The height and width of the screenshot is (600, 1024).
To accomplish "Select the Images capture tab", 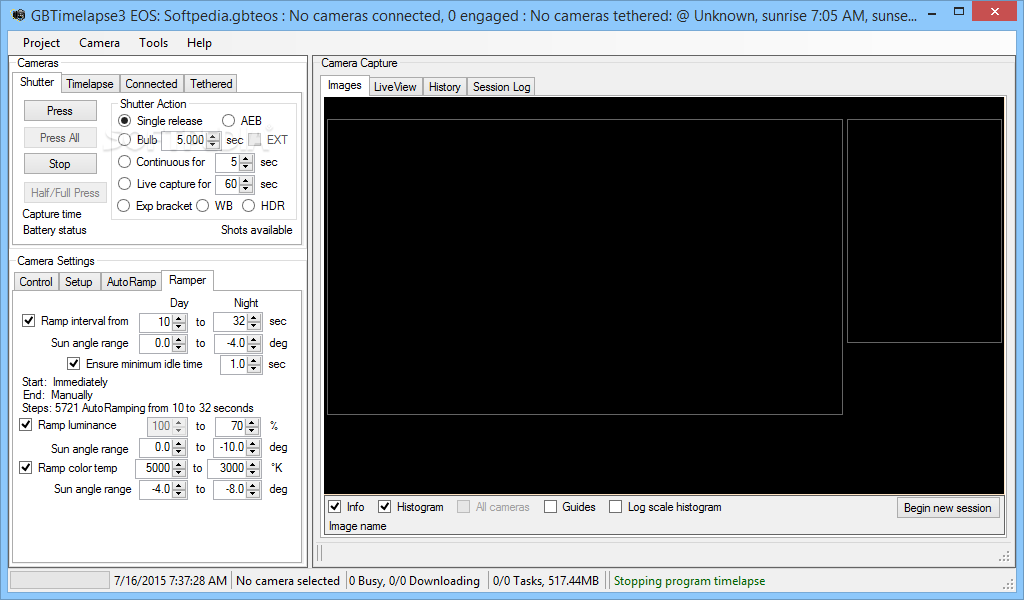I will click(x=345, y=86).
